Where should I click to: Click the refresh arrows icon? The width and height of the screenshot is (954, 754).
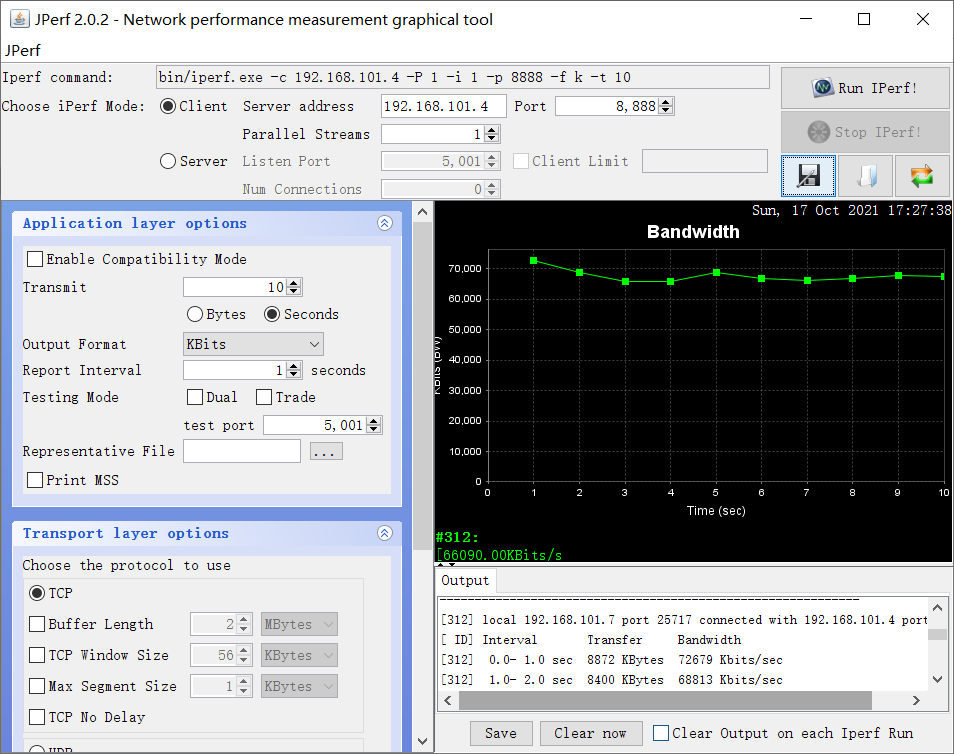(x=921, y=176)
